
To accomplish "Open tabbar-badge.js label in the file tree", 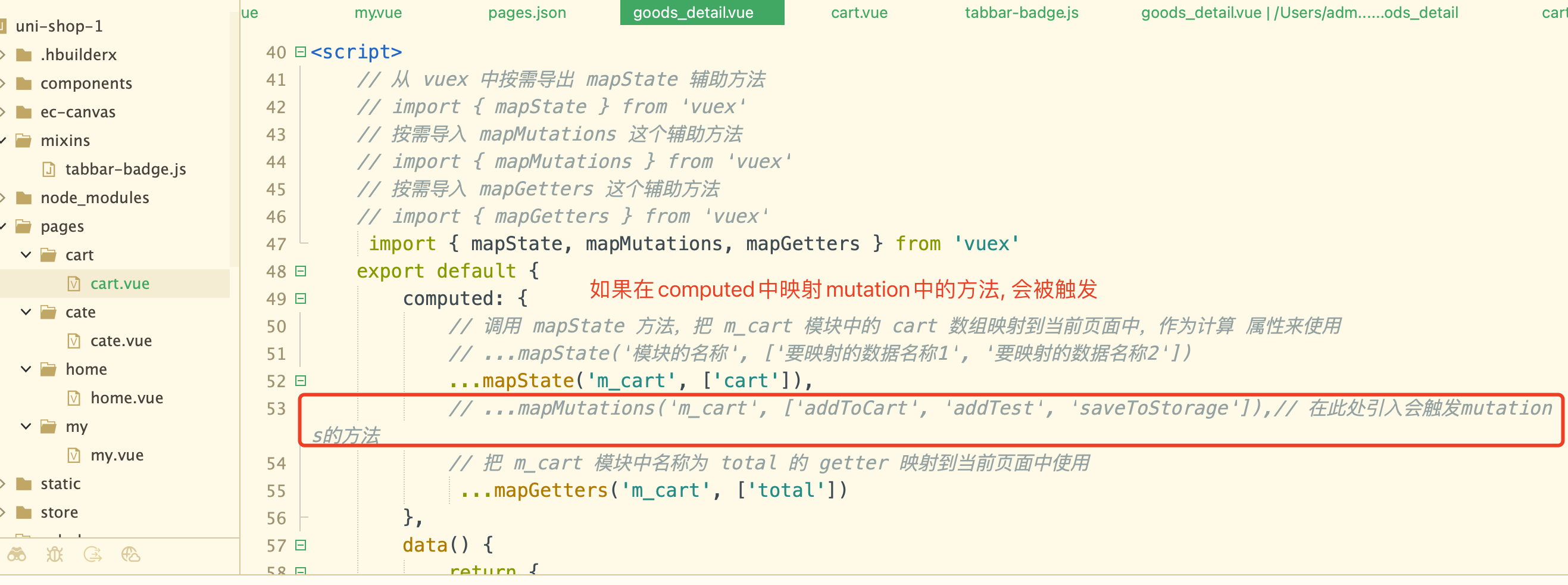I will 126,169.
